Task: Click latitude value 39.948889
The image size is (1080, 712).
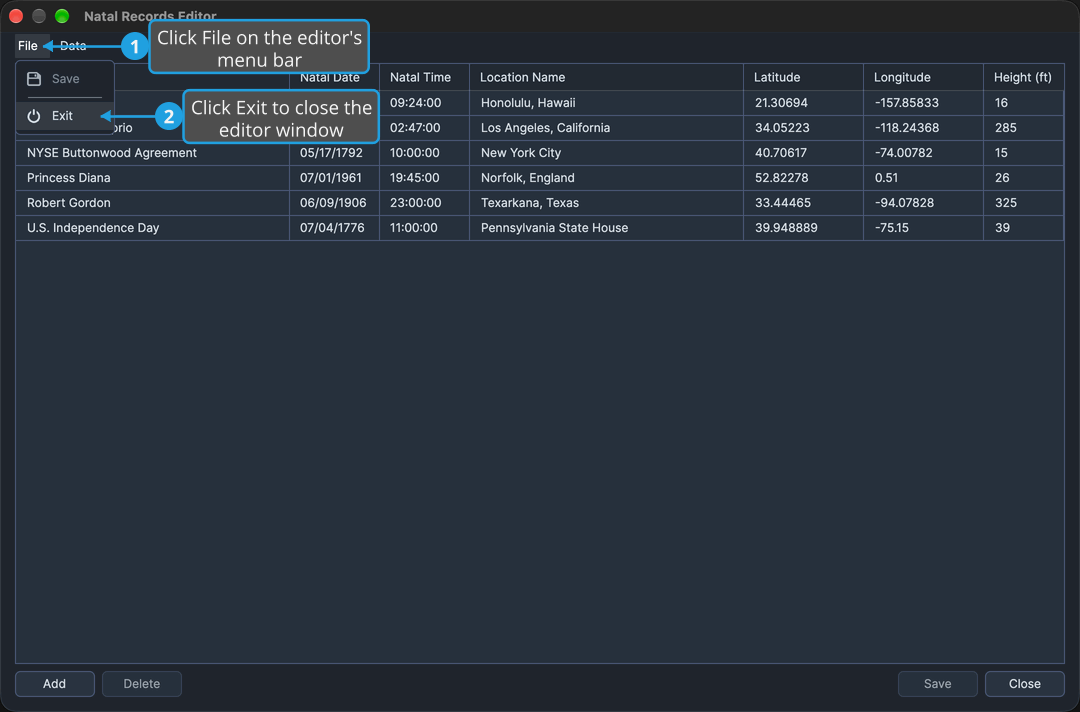Action: (x=803, y=227)
